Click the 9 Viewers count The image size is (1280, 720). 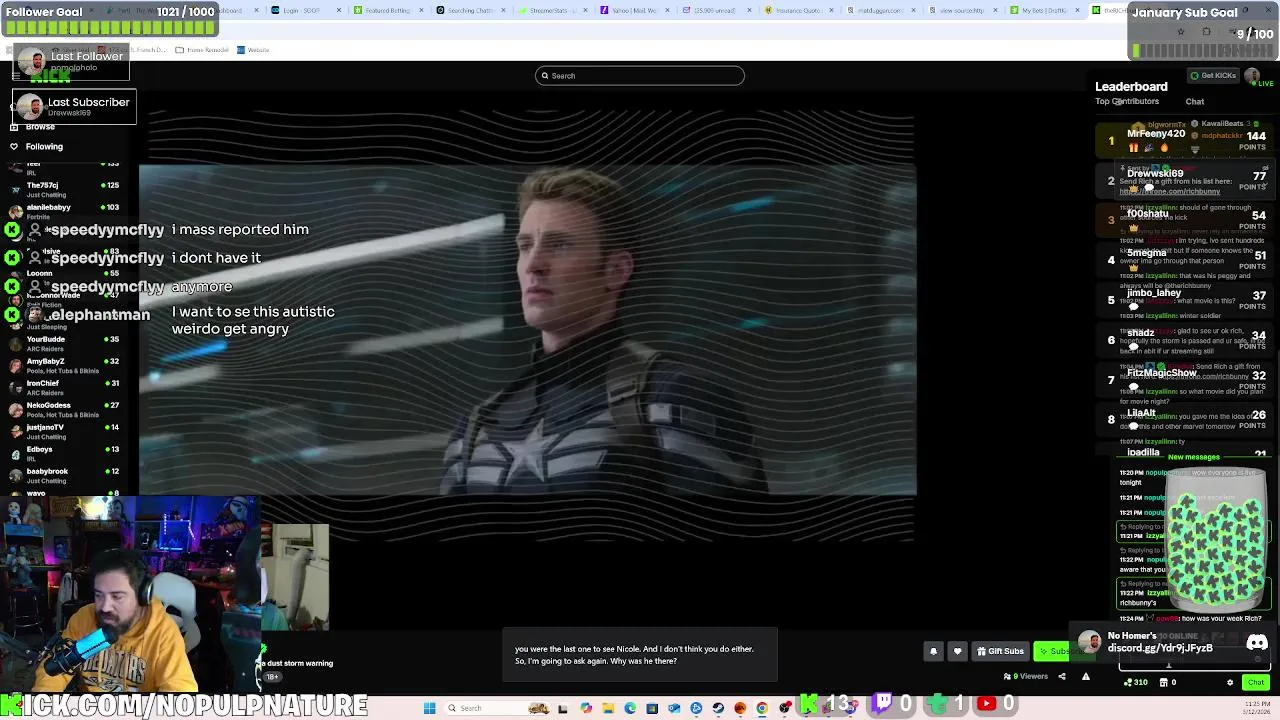coord(1026,676)
